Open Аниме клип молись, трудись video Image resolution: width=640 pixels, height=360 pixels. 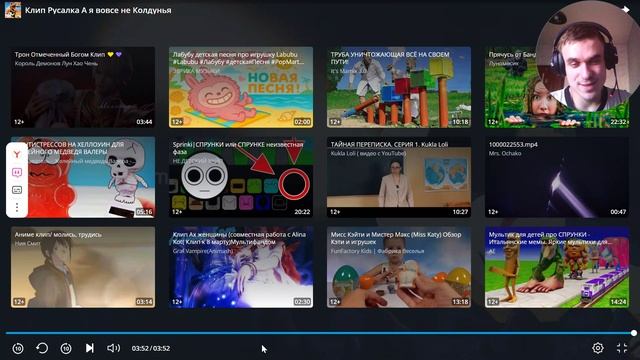click(x=83, y=267)
